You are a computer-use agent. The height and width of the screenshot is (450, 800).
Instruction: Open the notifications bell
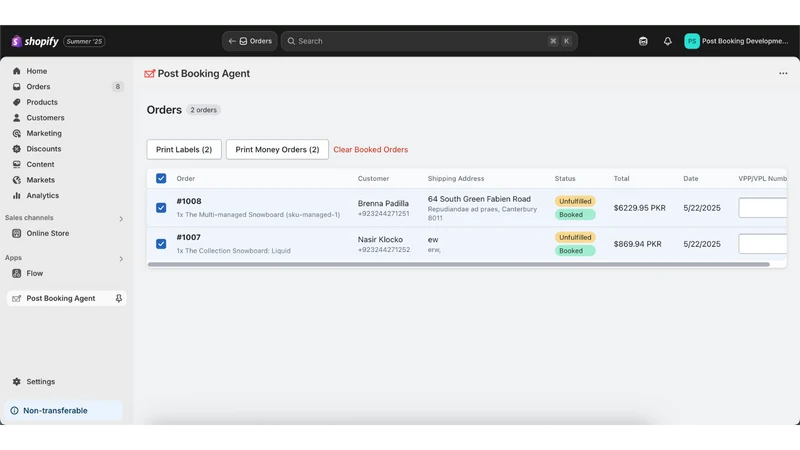667,41
